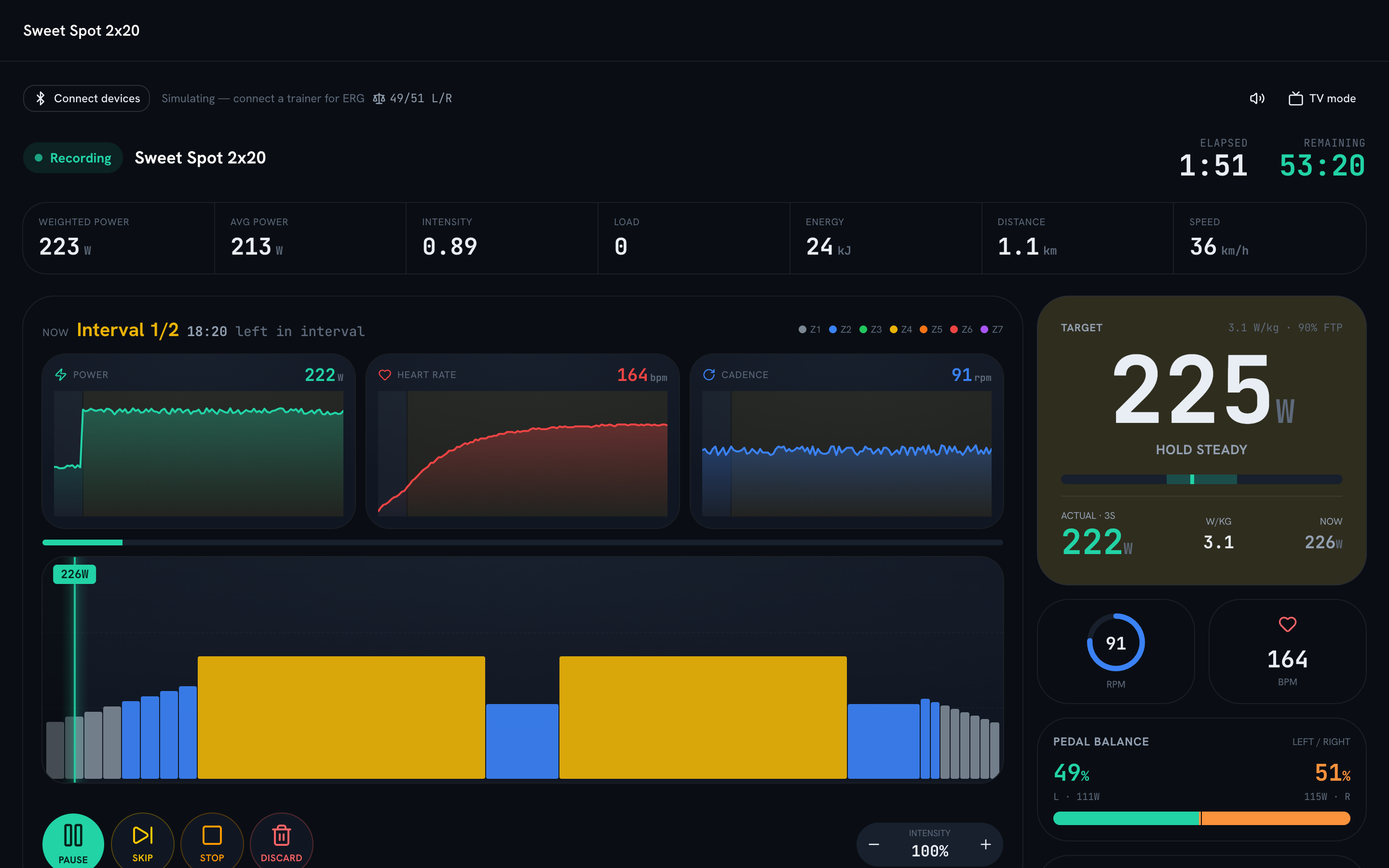Click the blue recovery block between intervals
1389x868 pixels.
click(522, 741)
